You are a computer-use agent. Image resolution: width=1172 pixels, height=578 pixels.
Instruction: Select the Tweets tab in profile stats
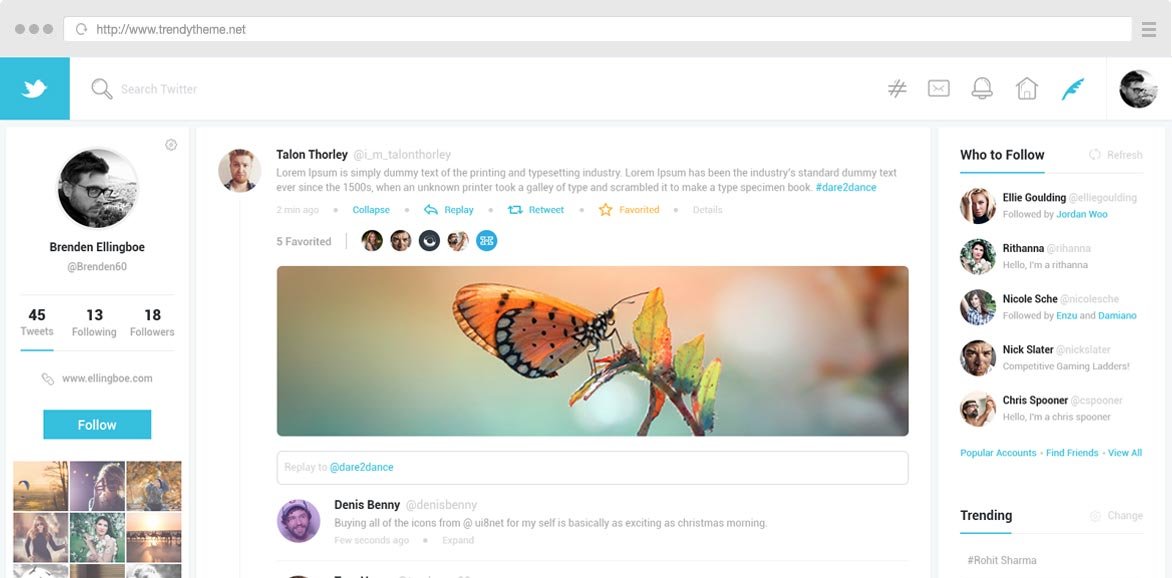pyautogui.click(x=37, y=322)
